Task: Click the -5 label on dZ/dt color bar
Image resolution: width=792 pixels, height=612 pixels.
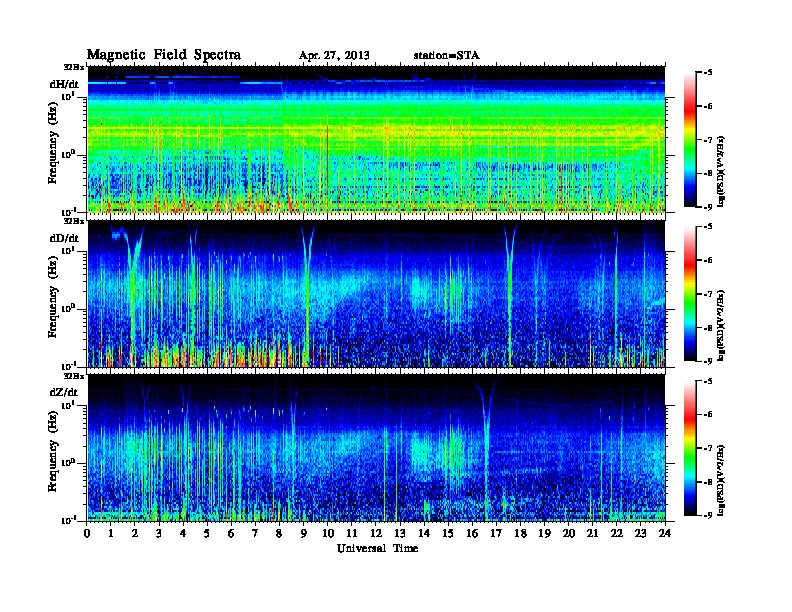Action: [708, 381]
